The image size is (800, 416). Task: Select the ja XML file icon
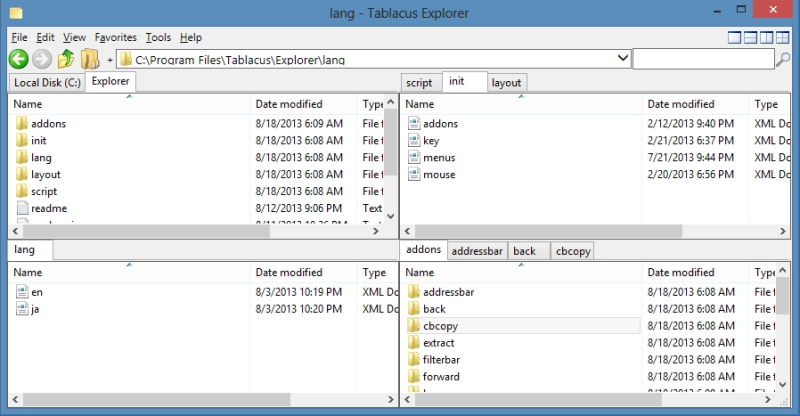22,308
